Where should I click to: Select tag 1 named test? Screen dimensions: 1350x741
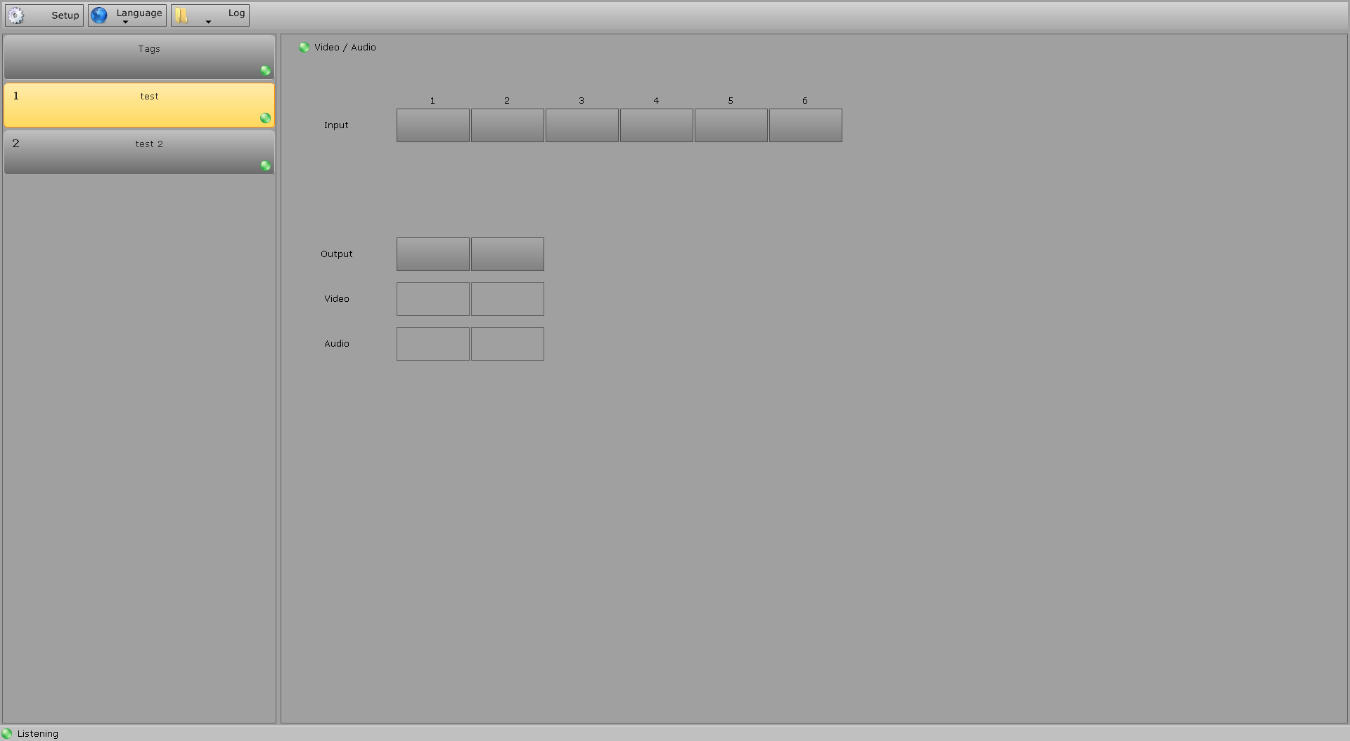tap(139, 105)
